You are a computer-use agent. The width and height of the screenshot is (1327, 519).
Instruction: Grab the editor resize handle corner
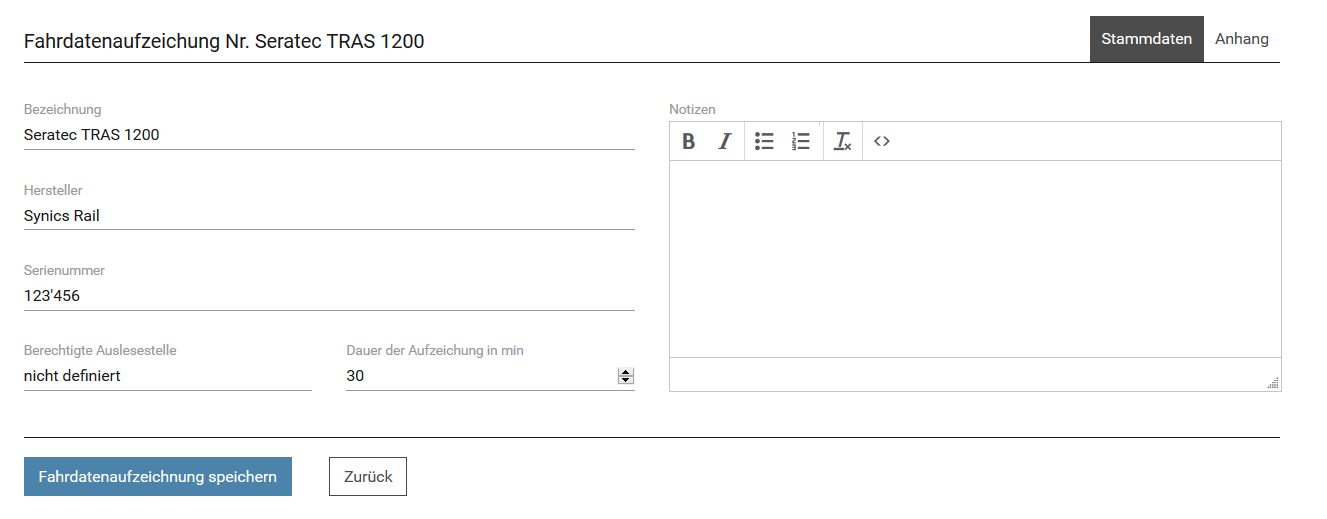pos(1273,383)
